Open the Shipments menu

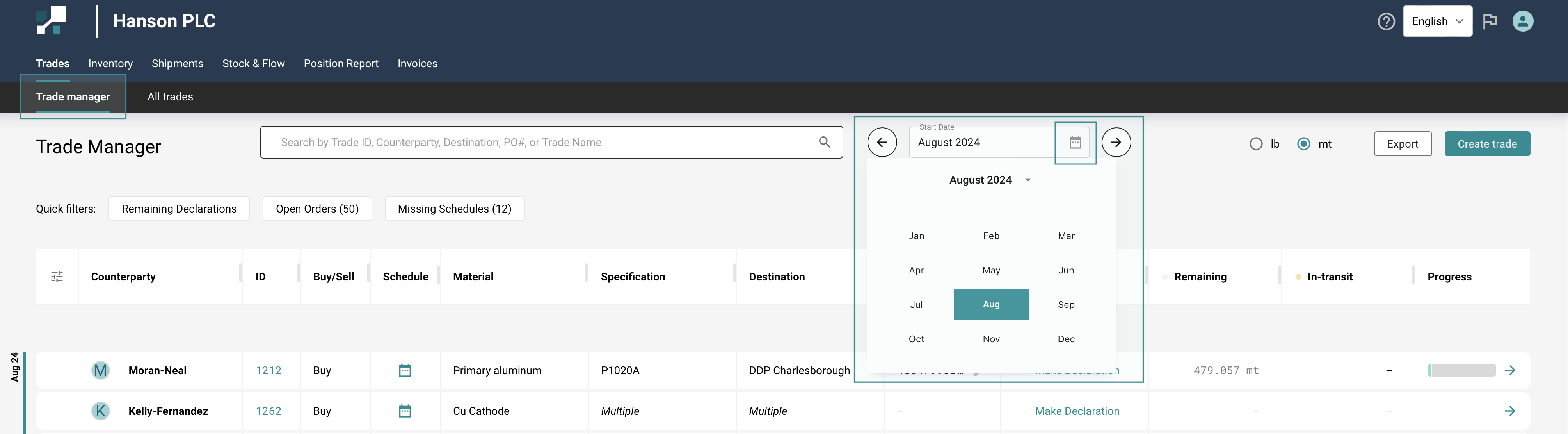[177, 64]
